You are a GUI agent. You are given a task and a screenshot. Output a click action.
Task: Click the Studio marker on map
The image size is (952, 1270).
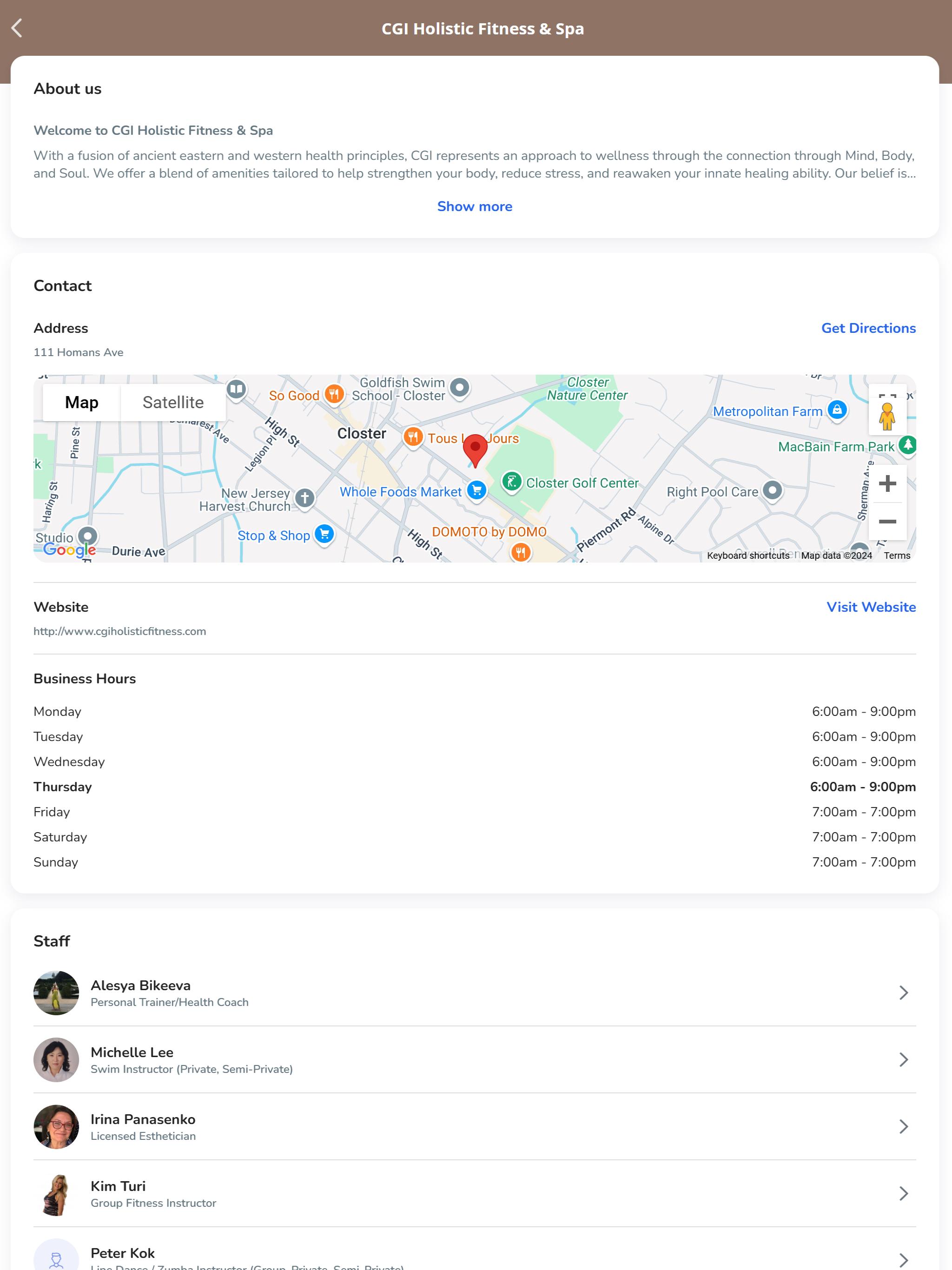[x=87, y=537]
